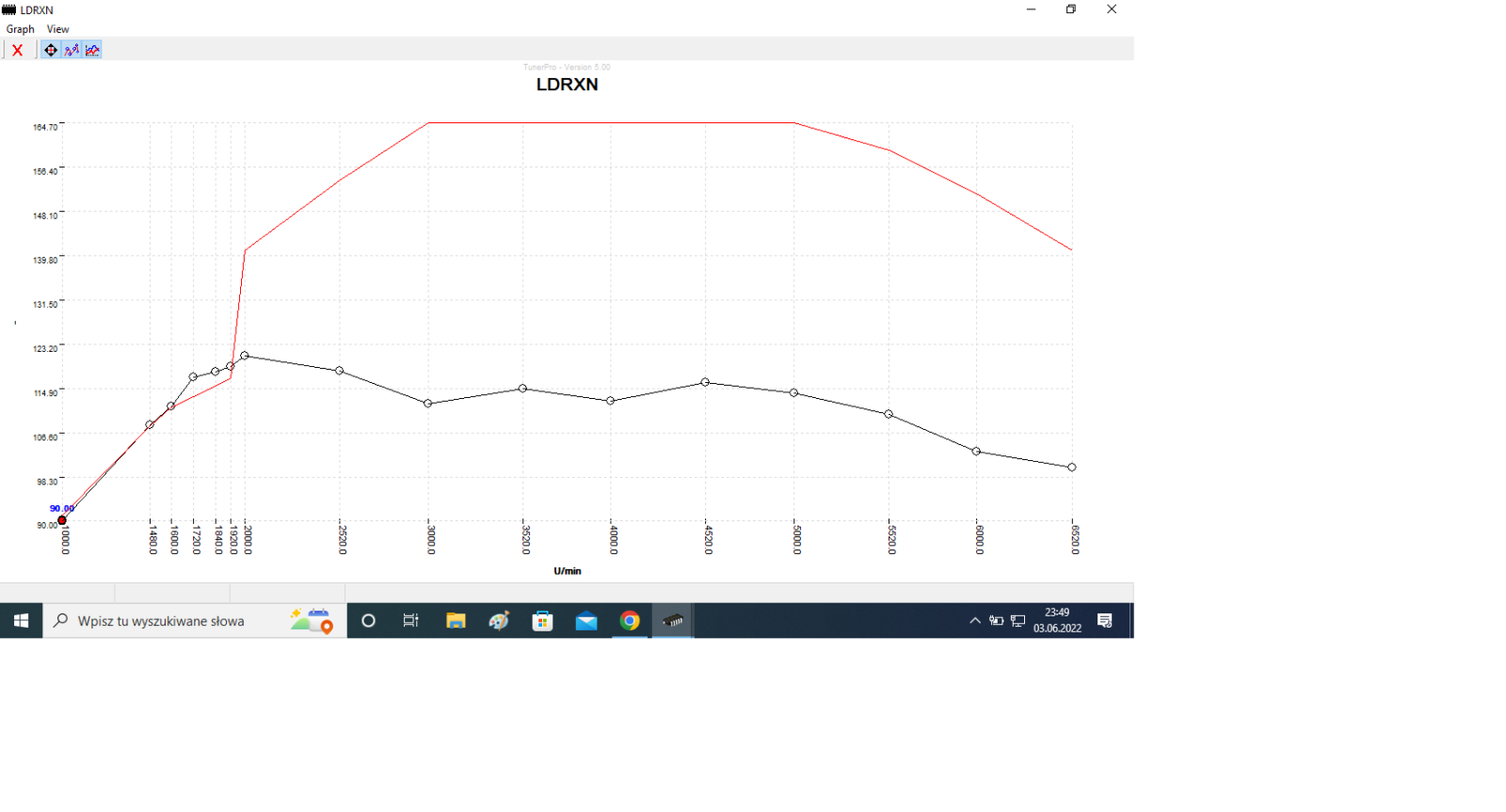The width and height of the screenshot is (1506, 812).
Task: Open the Graph menu
Action: click(x=20, y=29)
